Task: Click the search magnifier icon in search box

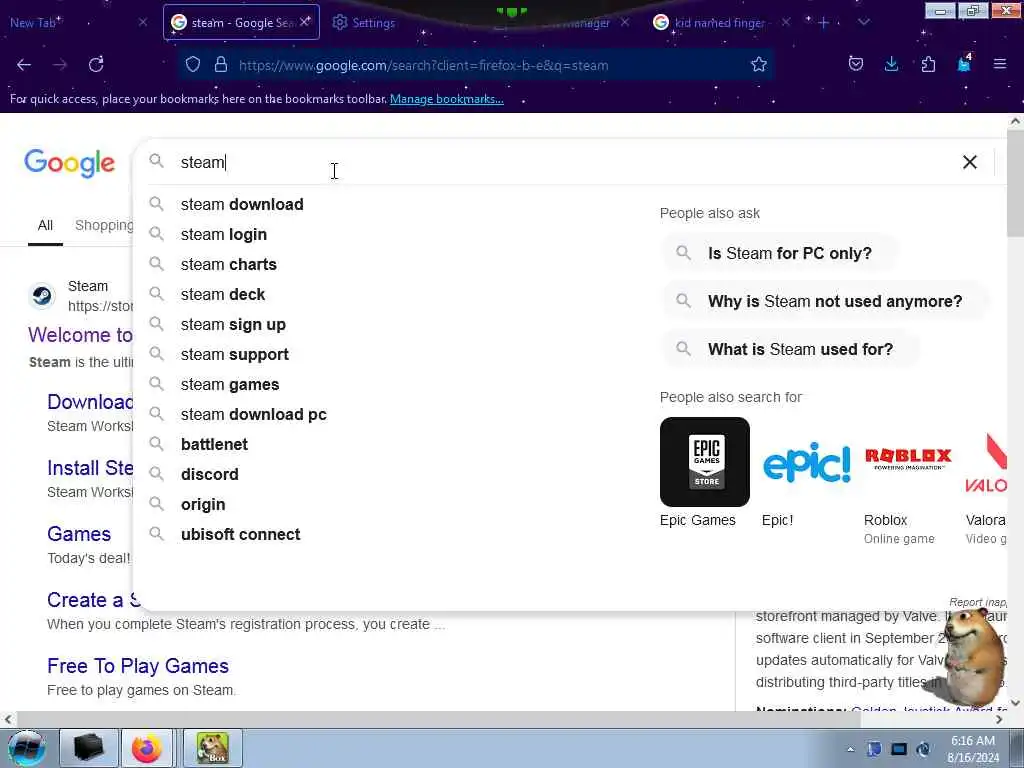Action: point(156,161)
